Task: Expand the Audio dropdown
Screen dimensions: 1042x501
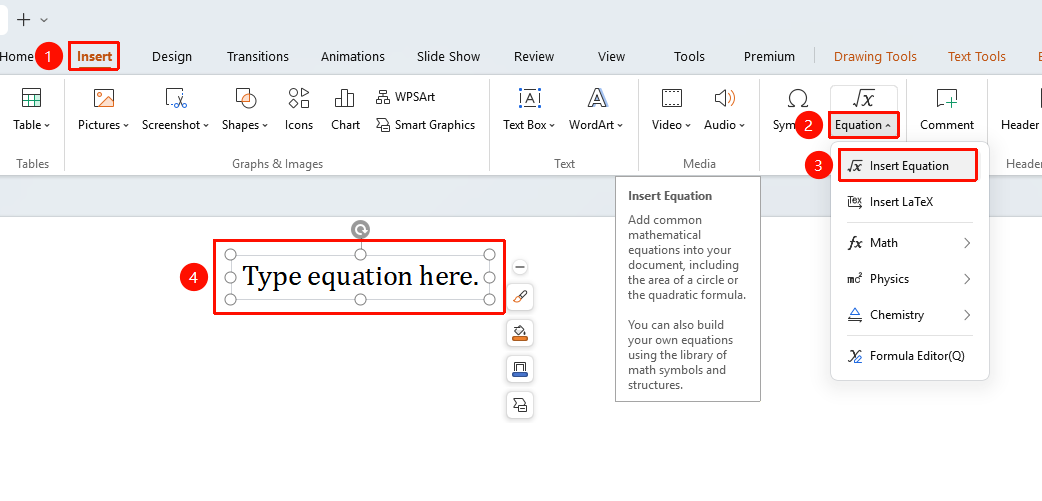Action: (742, 126)
